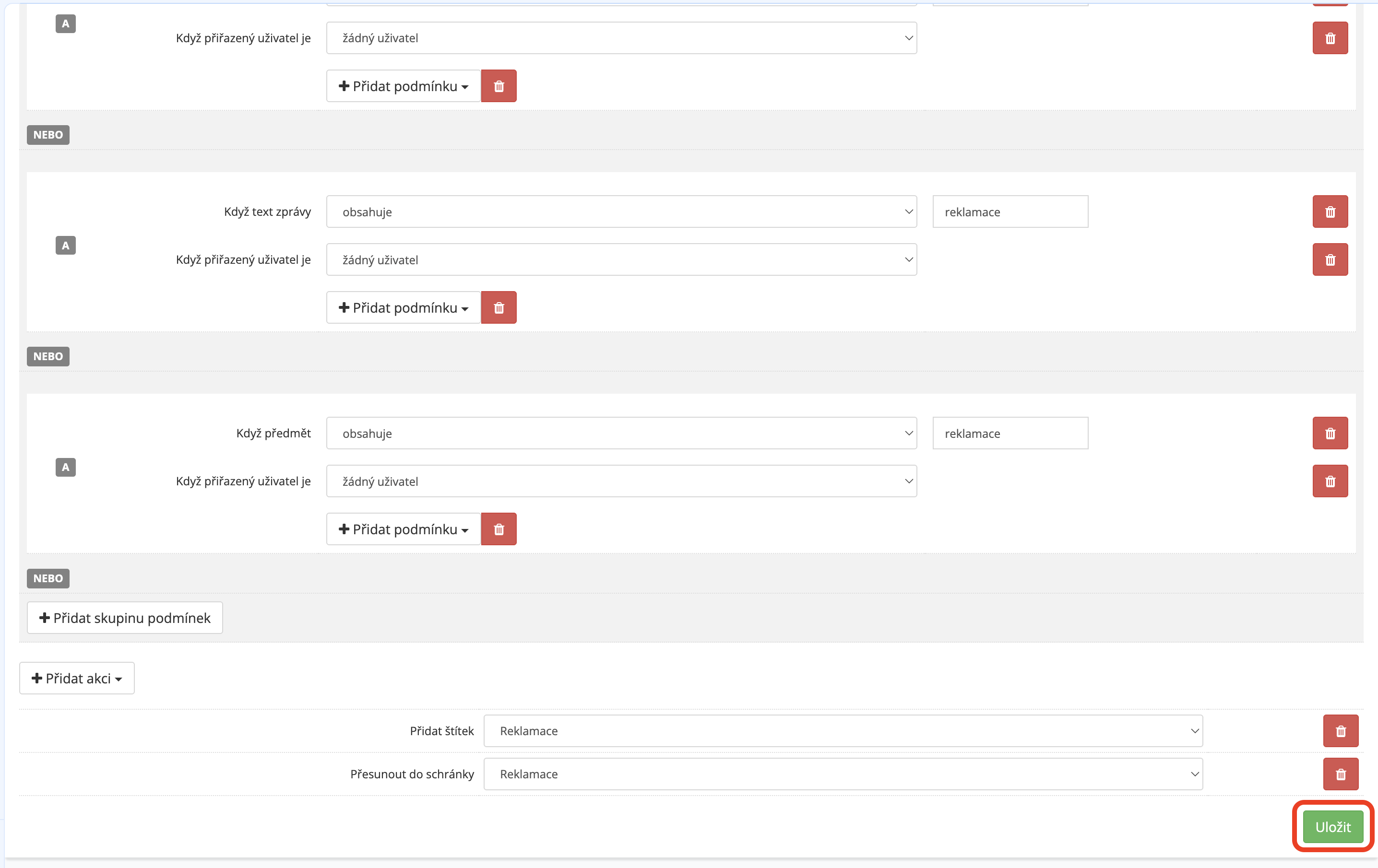Remove the group containing 'Když text zprávy'
This screenshot has width=1378, height=868.
click(x=499, y=307)
